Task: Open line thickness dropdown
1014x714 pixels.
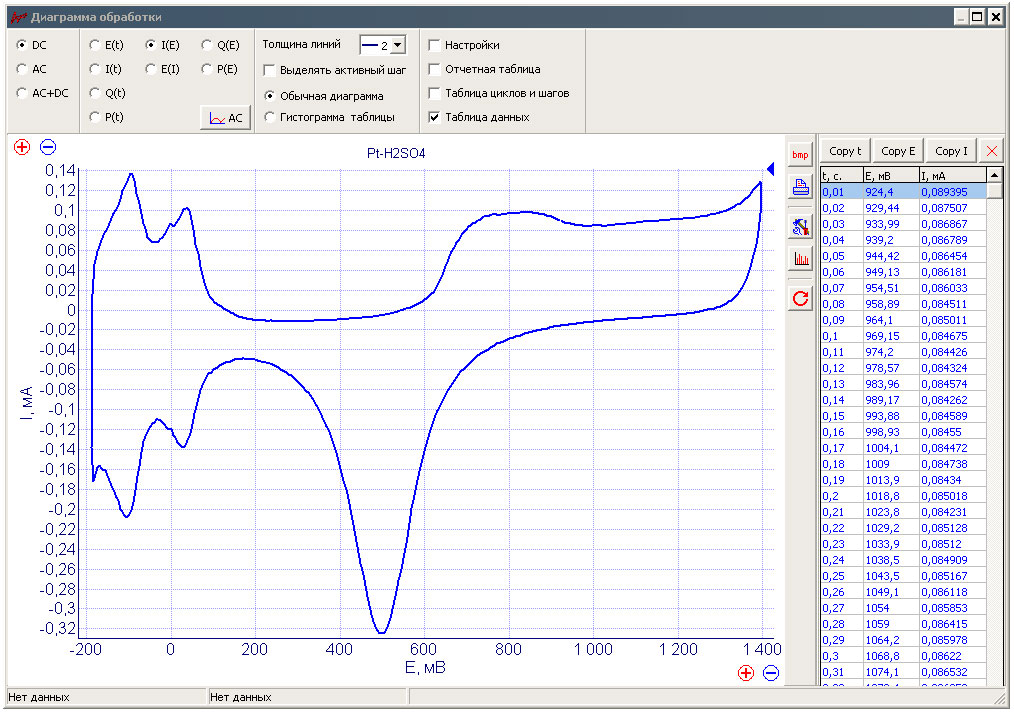Action: click(398, 45)
